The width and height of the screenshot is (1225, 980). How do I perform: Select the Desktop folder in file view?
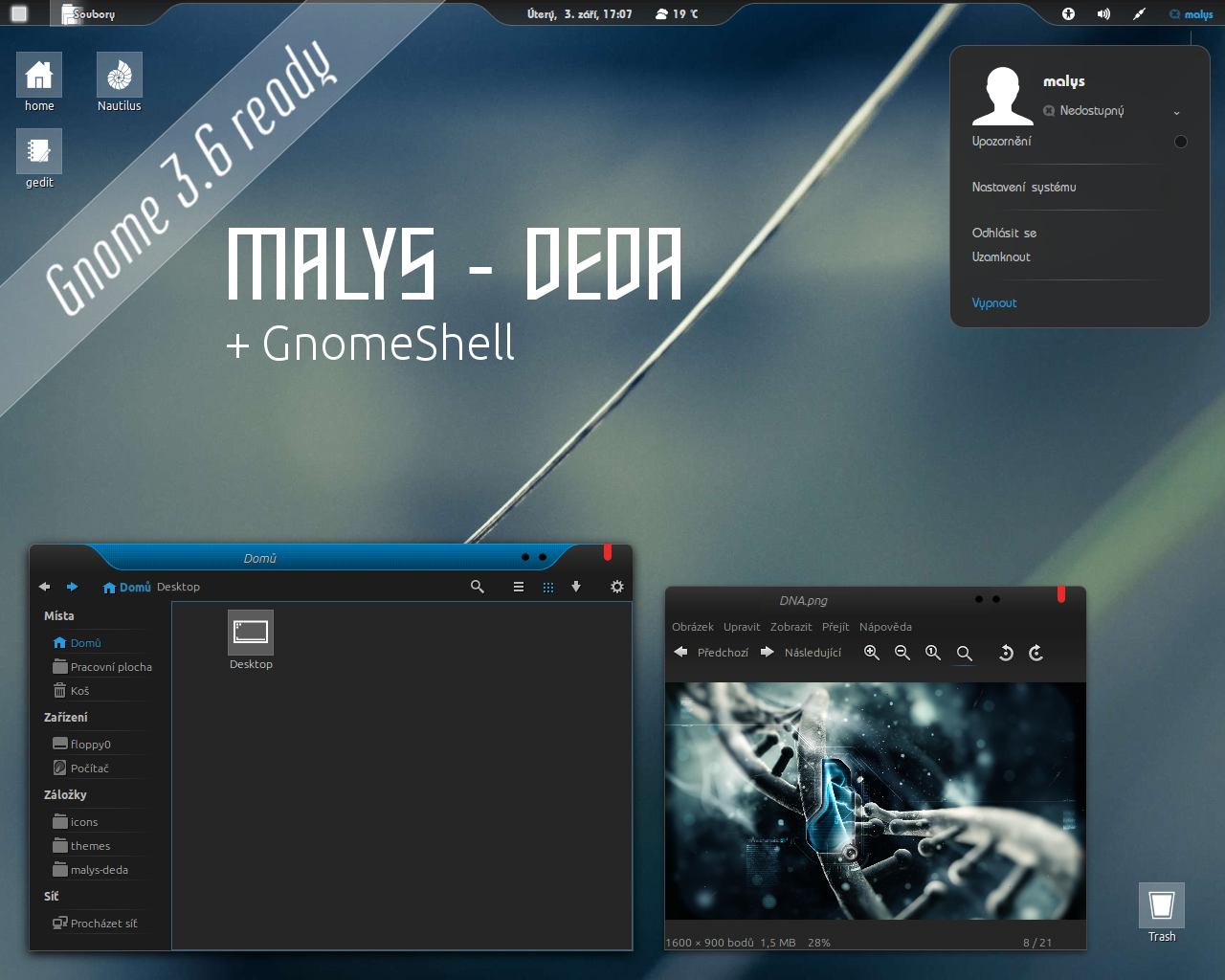point(251,640)
